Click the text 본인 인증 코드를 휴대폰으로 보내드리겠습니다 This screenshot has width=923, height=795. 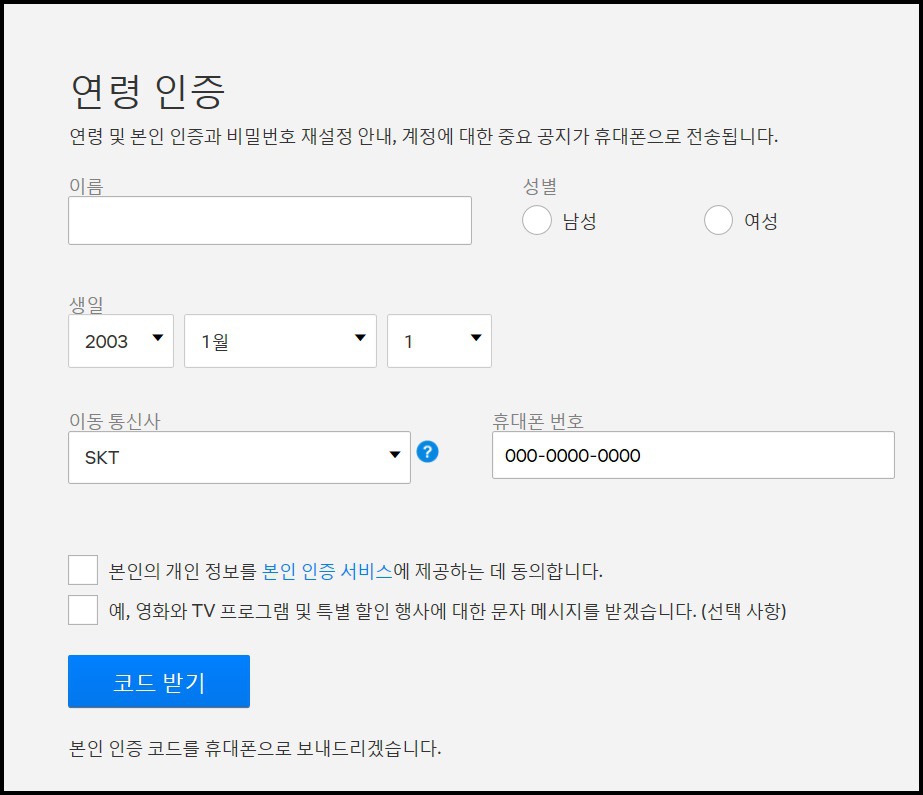click(x=255, y=749)
